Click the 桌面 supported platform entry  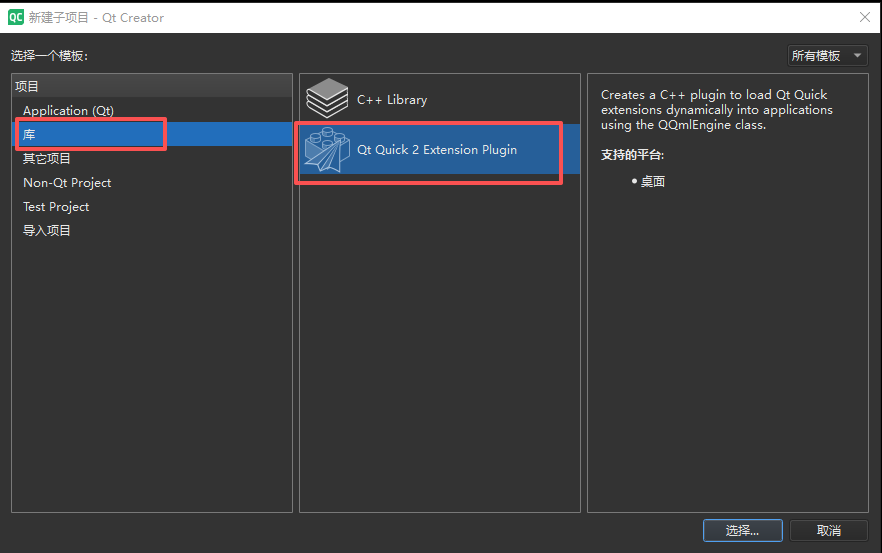[652, 181]
